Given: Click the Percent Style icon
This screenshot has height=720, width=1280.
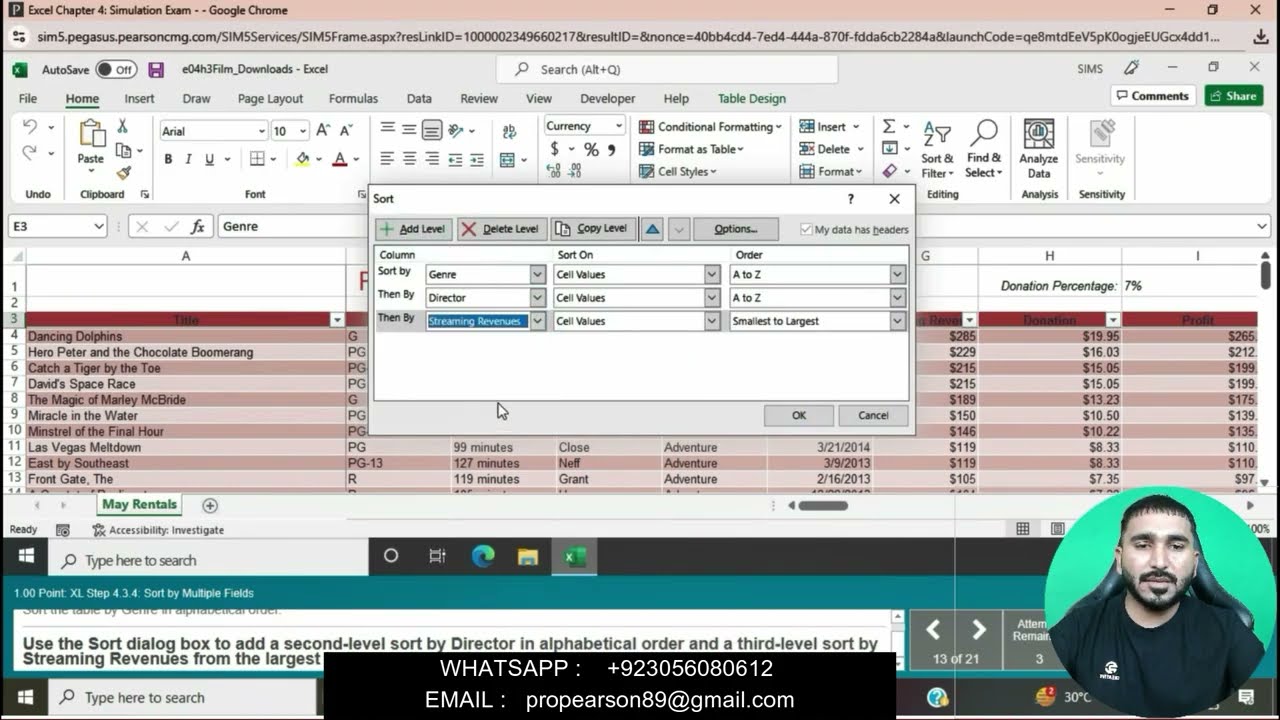Looking at the screenshot, I should pos(591,149).
